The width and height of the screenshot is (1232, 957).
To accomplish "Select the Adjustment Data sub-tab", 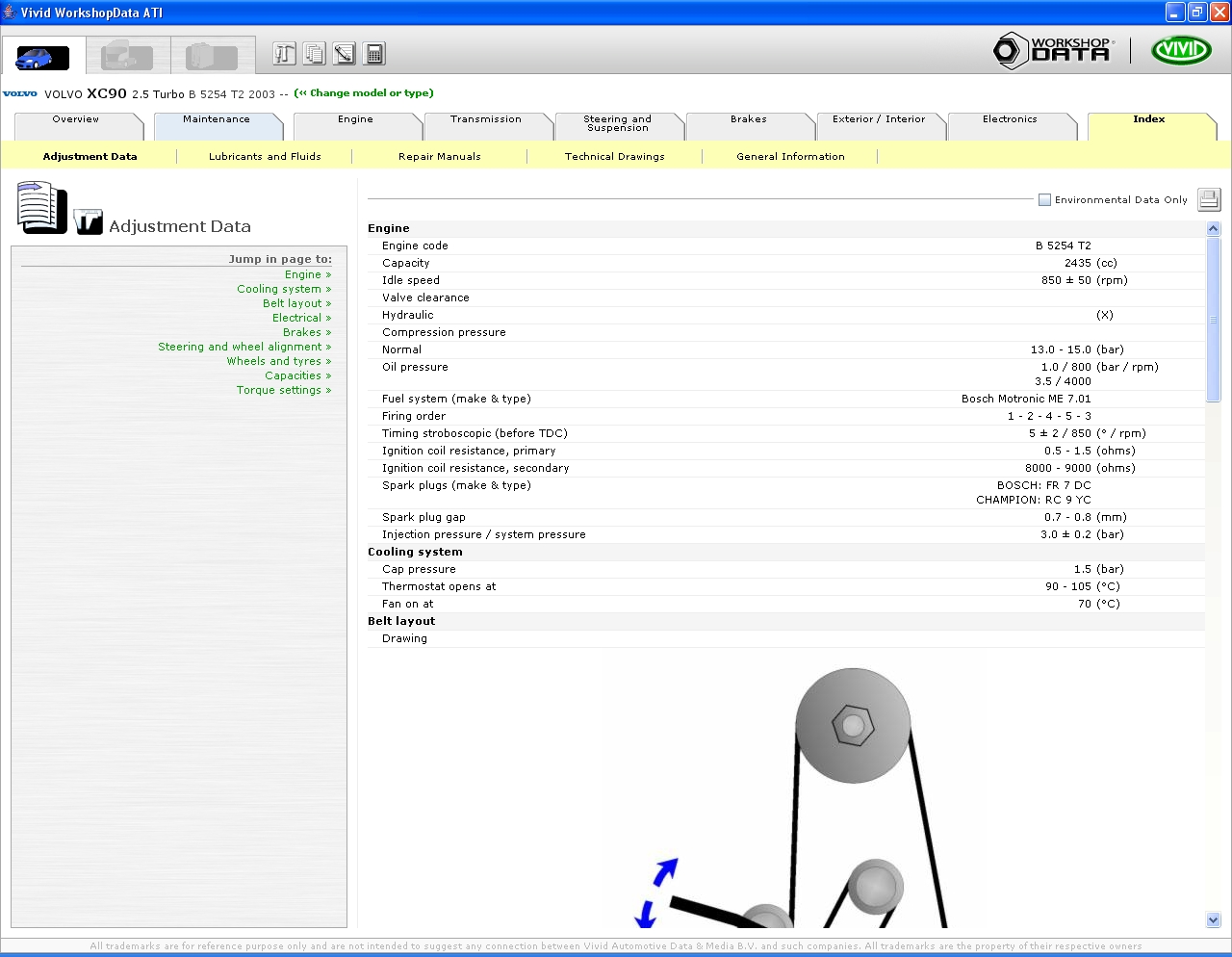I will (90, 156).
